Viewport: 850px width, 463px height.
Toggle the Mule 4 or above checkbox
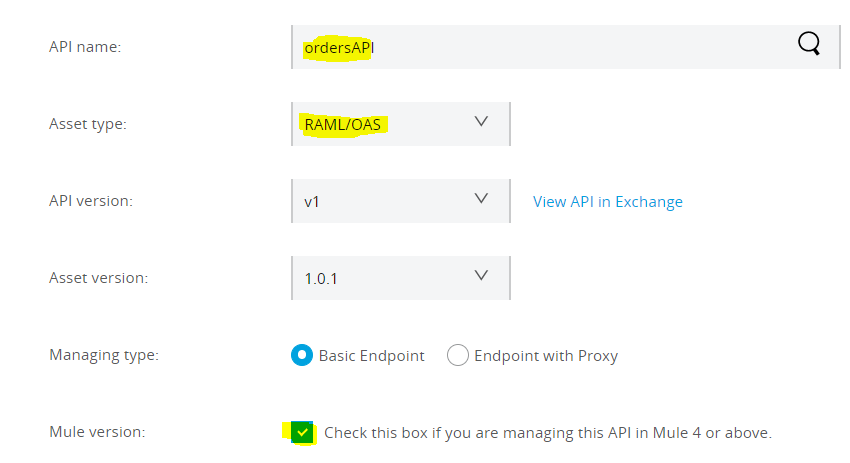point(303,433)
